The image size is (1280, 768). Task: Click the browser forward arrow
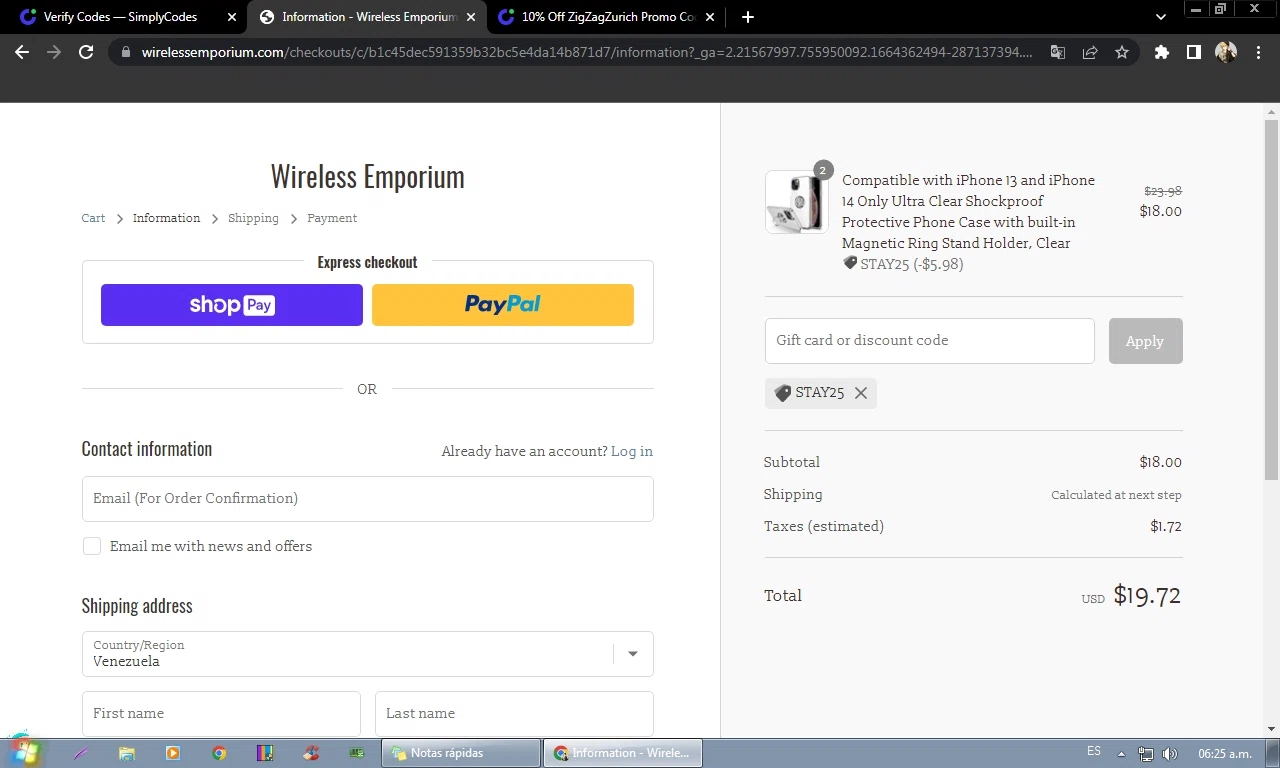(x=54, y=52)
